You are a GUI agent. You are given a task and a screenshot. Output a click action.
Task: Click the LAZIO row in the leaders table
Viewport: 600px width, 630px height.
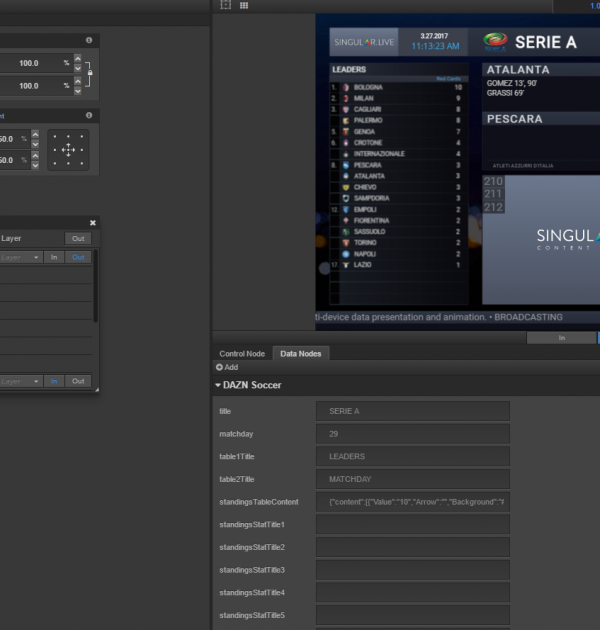(x=399, y=265)
